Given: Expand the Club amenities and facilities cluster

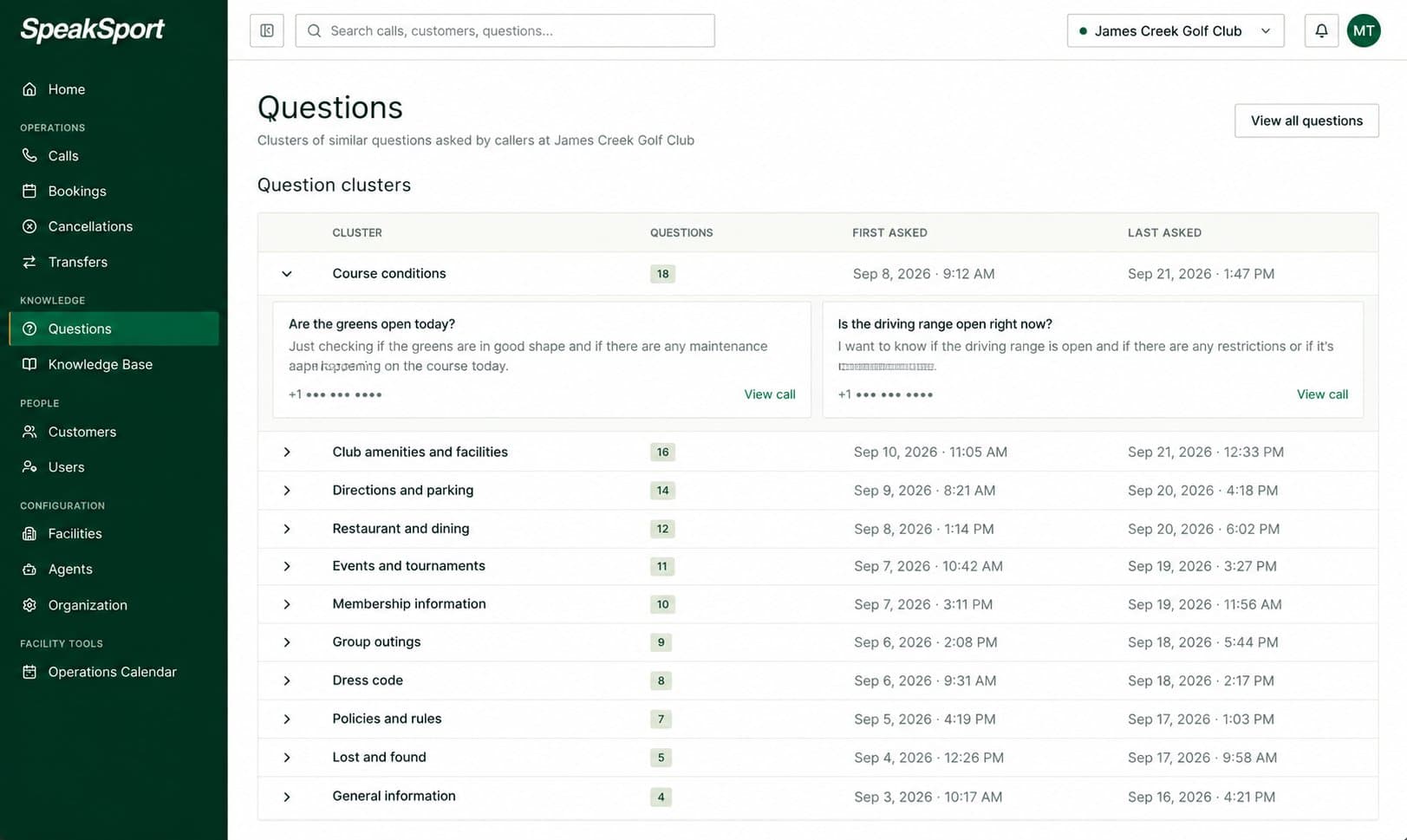Looking at the screenshot, I should 287,452.
